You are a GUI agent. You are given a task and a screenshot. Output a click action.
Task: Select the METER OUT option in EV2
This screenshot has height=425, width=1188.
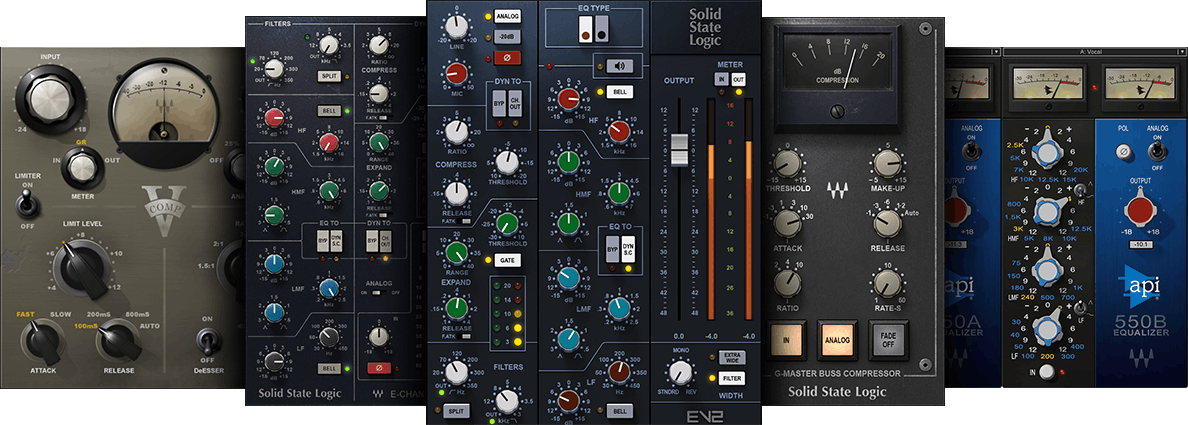[739, 79]
